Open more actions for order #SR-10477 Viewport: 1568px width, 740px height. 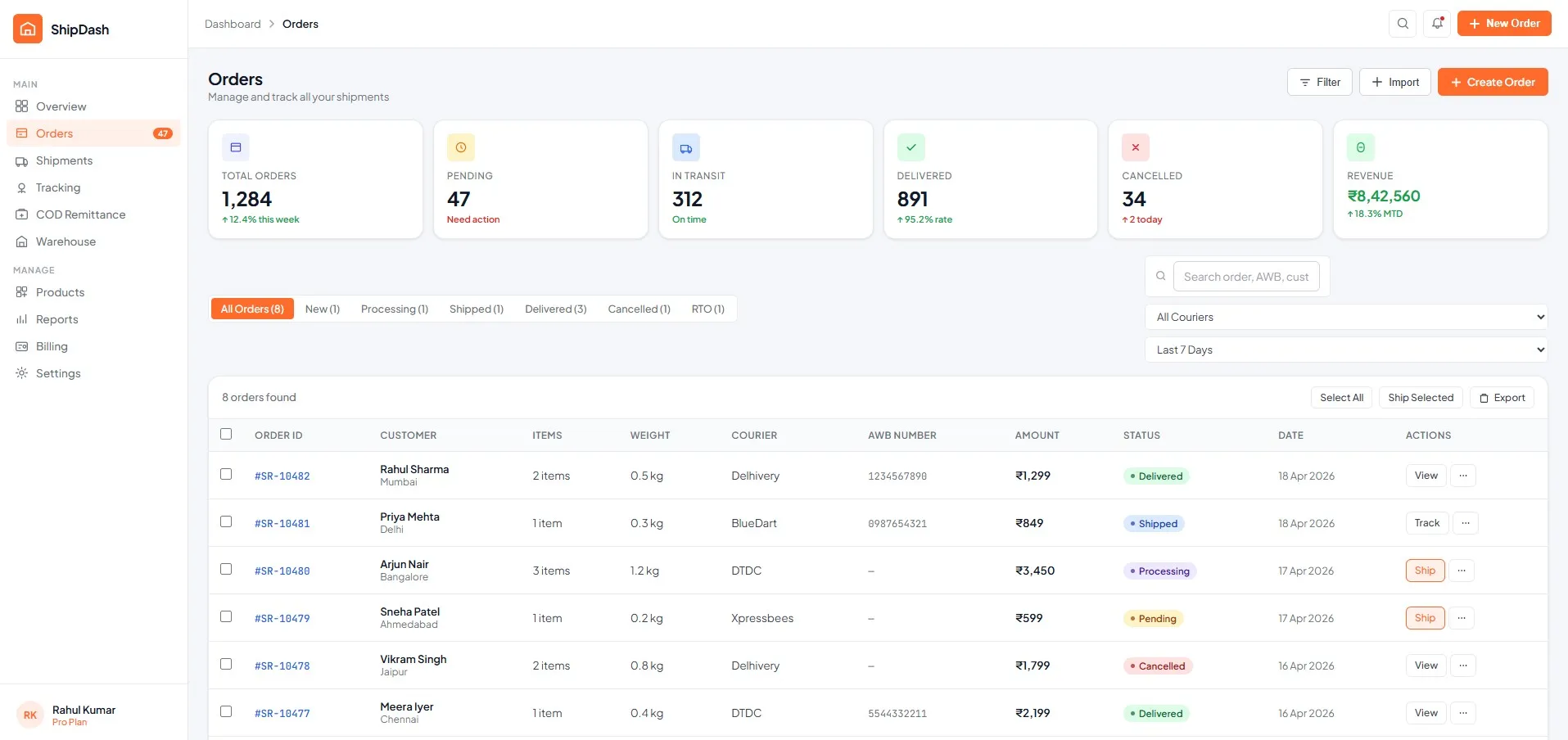1463,713
